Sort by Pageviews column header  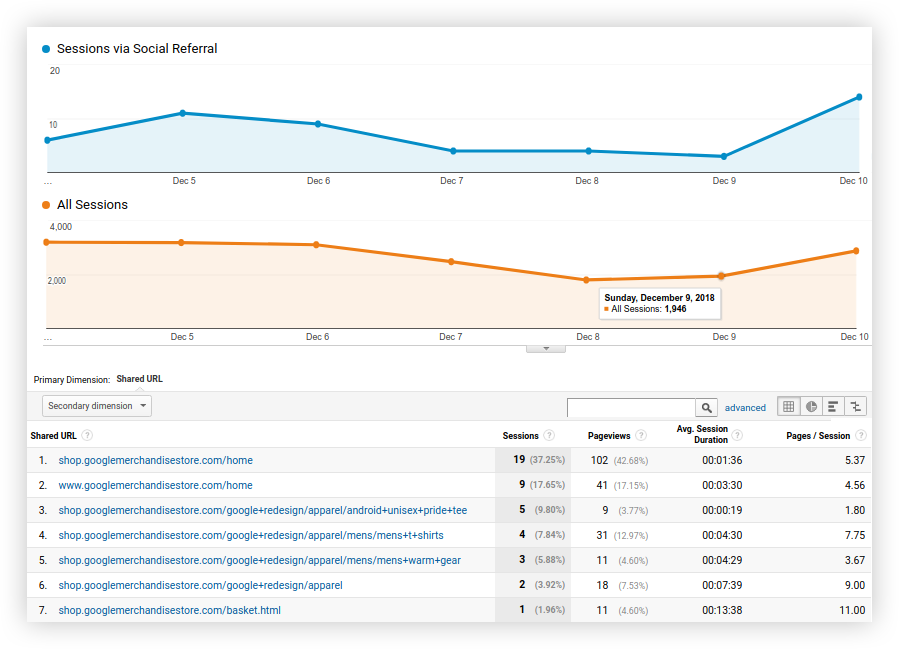click(x=609, y=436)
